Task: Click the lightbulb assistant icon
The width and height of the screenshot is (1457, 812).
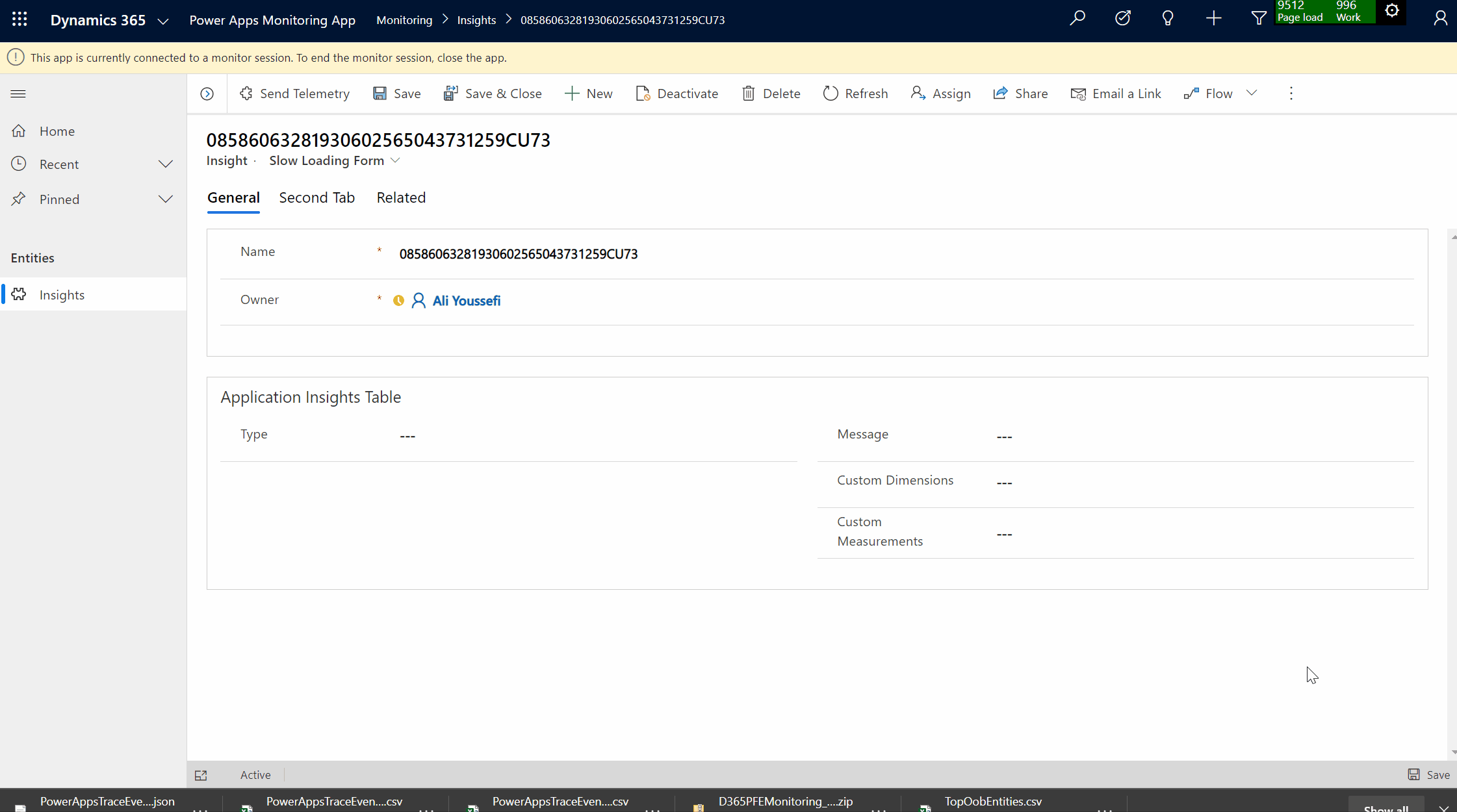Action: tap(1168, 18)
